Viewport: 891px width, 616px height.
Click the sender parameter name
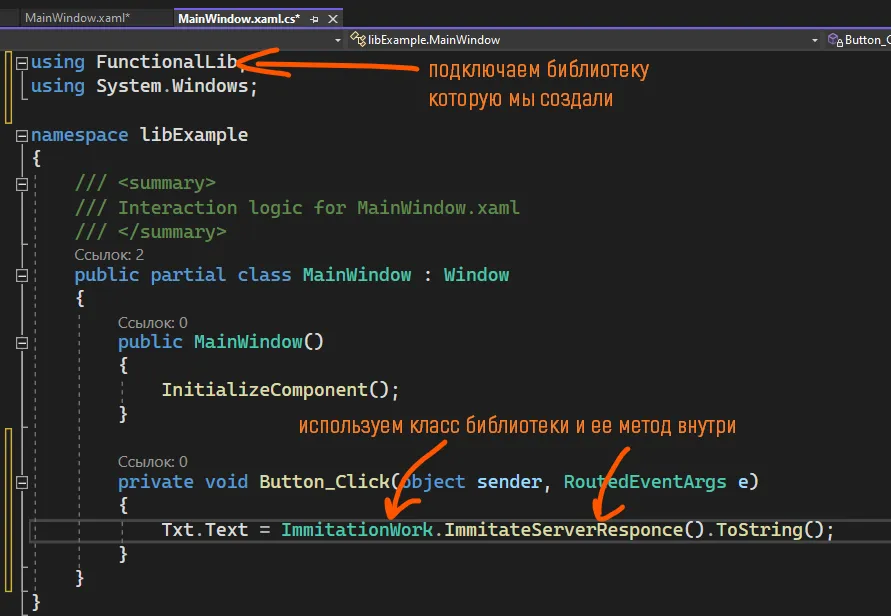click(509, 482)
